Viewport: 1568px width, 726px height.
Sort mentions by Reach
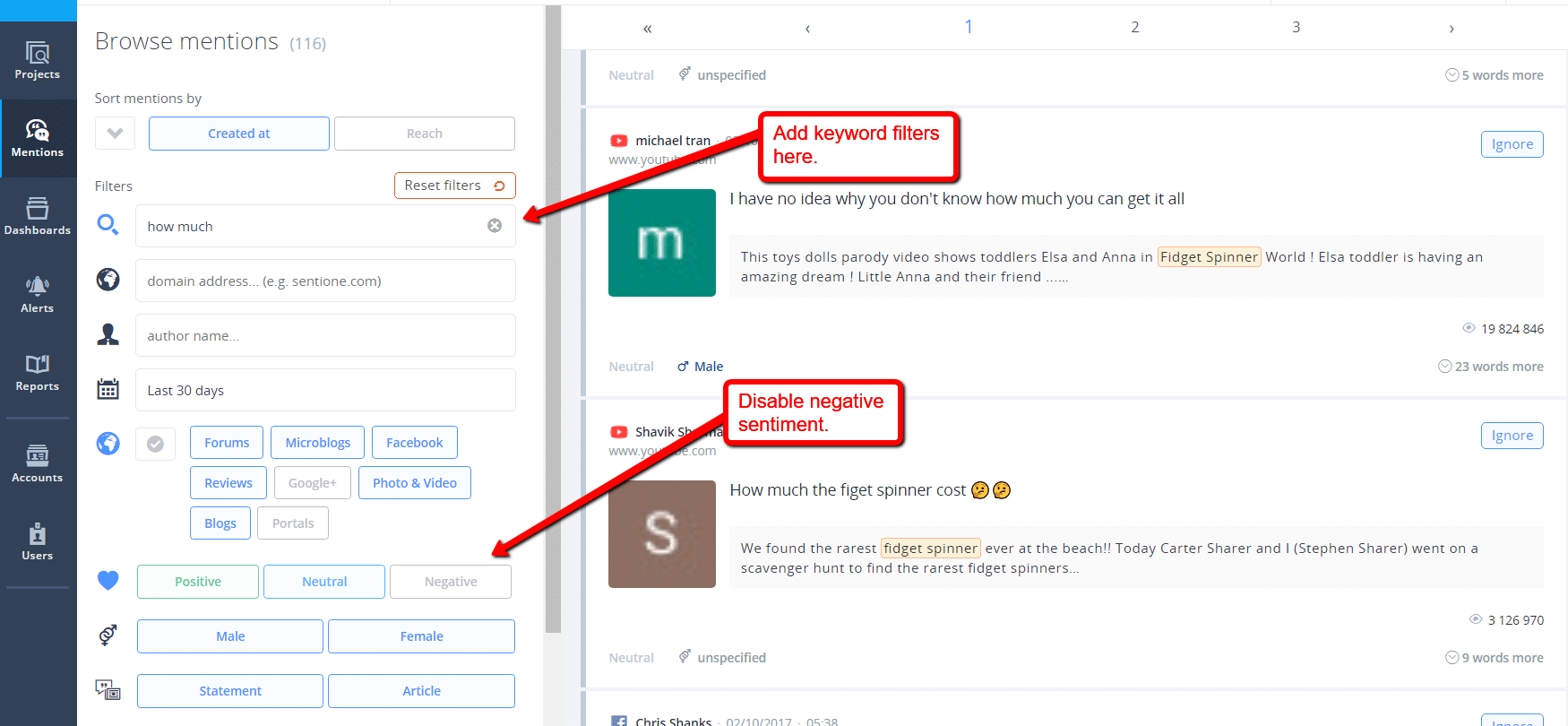[x=424, y=134]
